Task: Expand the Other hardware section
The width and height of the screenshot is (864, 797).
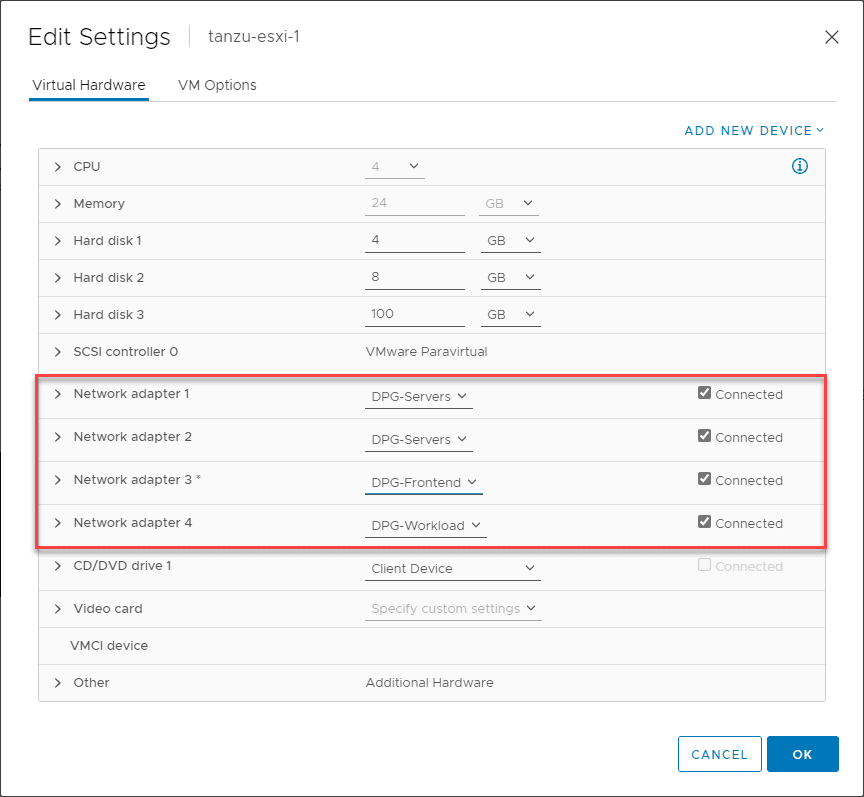Action: pos(58,683)
